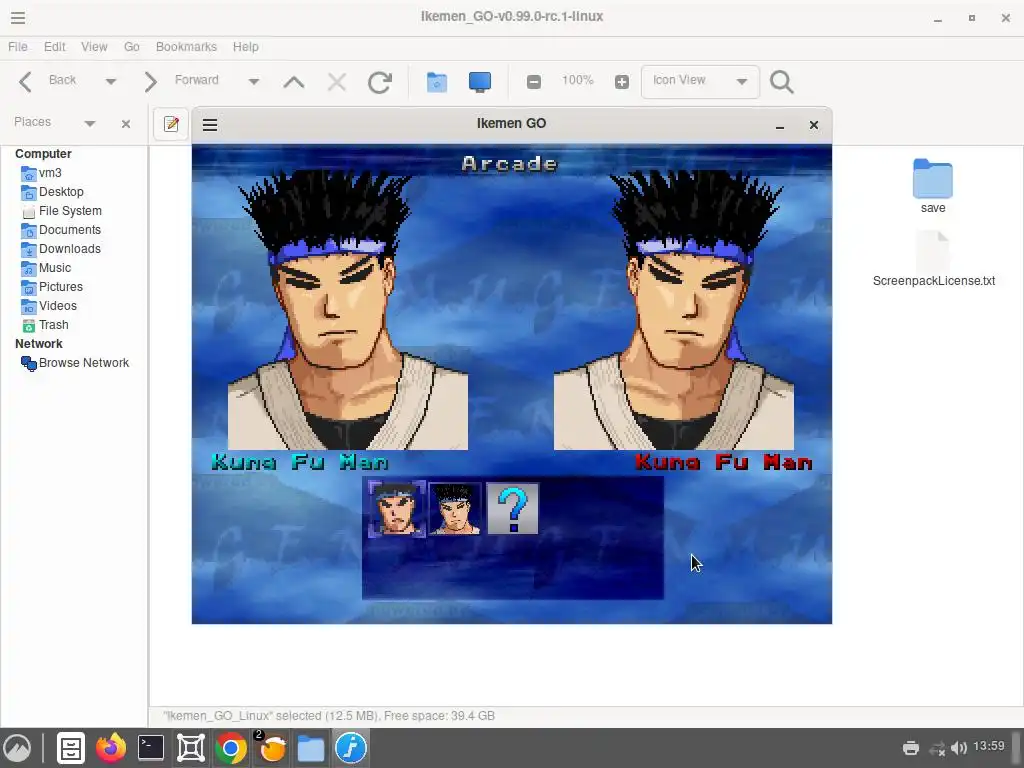Image resolution: width=1024 pixels, height=768 pixels.
Task: Open the Home folder toolbar icon
Action: coord(437,82)
